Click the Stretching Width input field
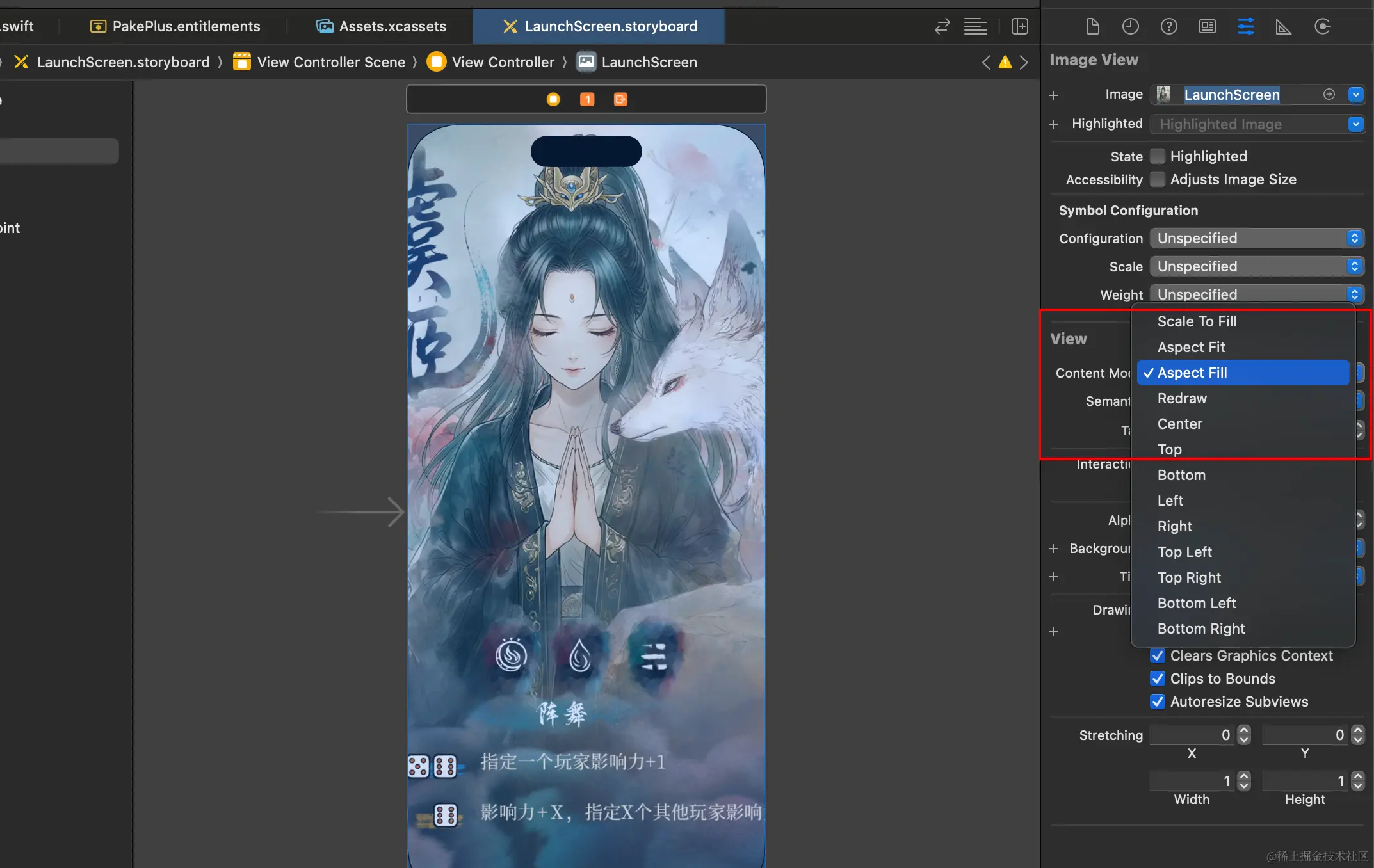 tap(1191, 781)
